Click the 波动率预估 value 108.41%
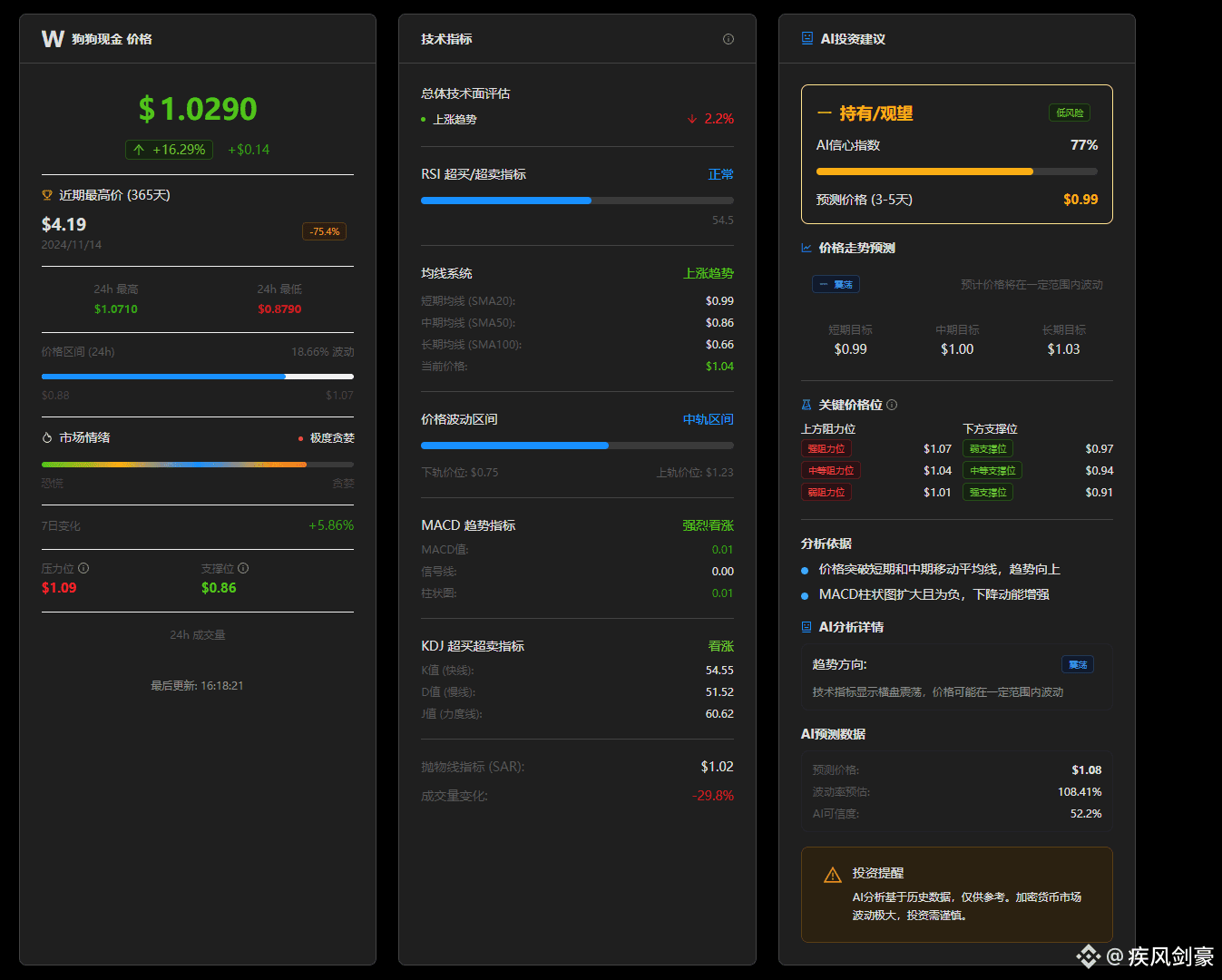The width and height of the screenshot is (1222, 980). [1080, 792]
